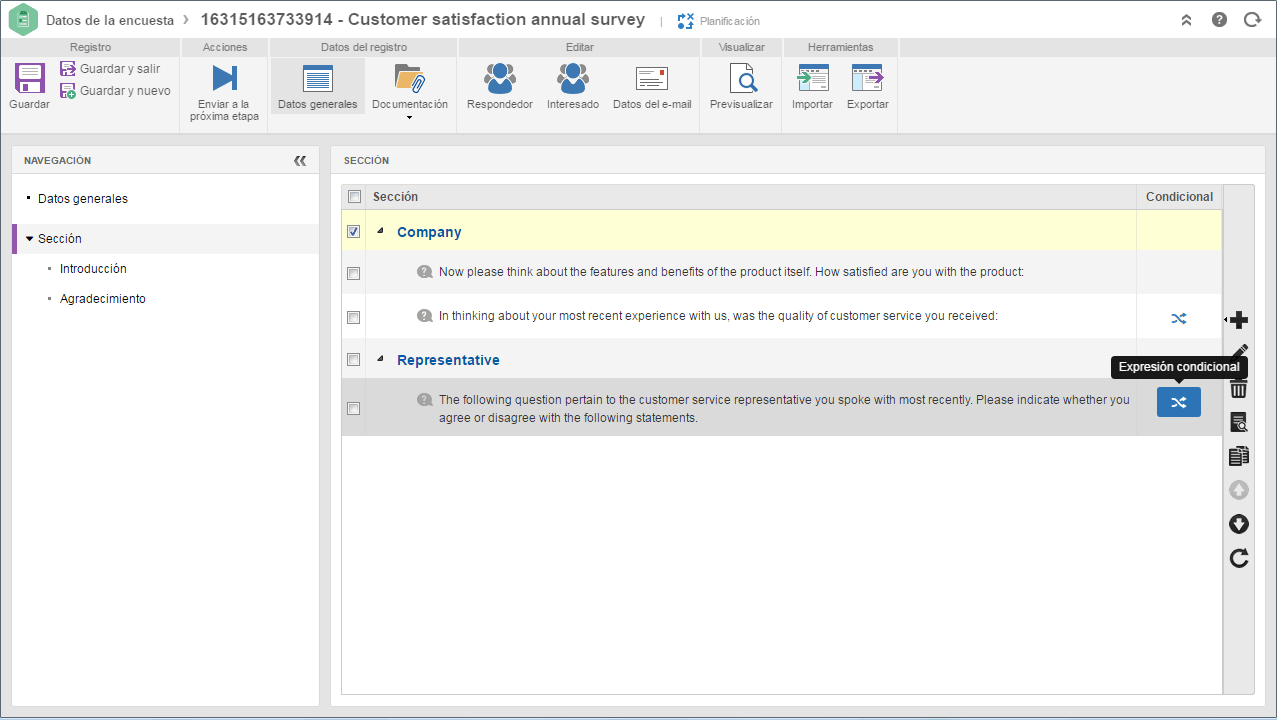
Task: Open Agradecimiento in the navigation tree
Action: 103,299
